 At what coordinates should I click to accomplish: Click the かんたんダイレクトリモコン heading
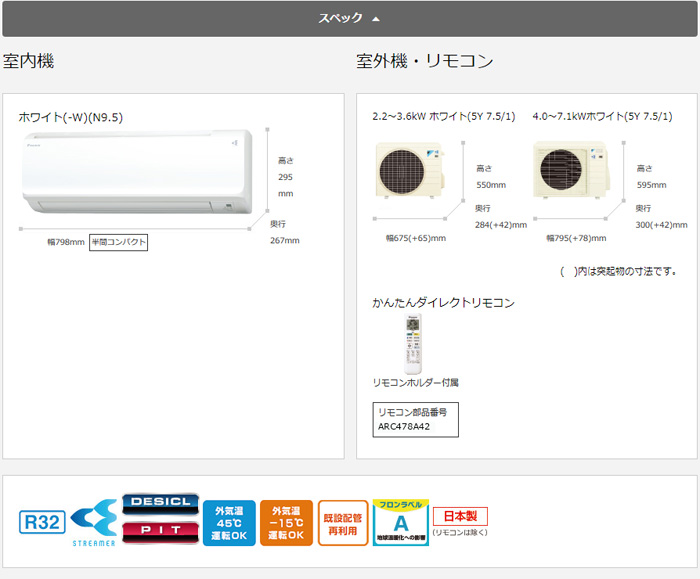(443, 303)
